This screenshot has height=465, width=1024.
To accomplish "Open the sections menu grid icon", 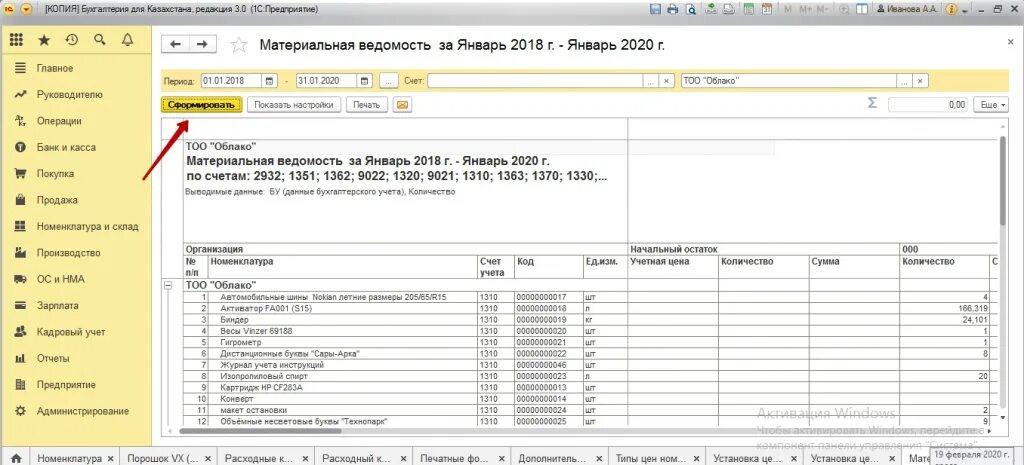I will pos(17,40).
